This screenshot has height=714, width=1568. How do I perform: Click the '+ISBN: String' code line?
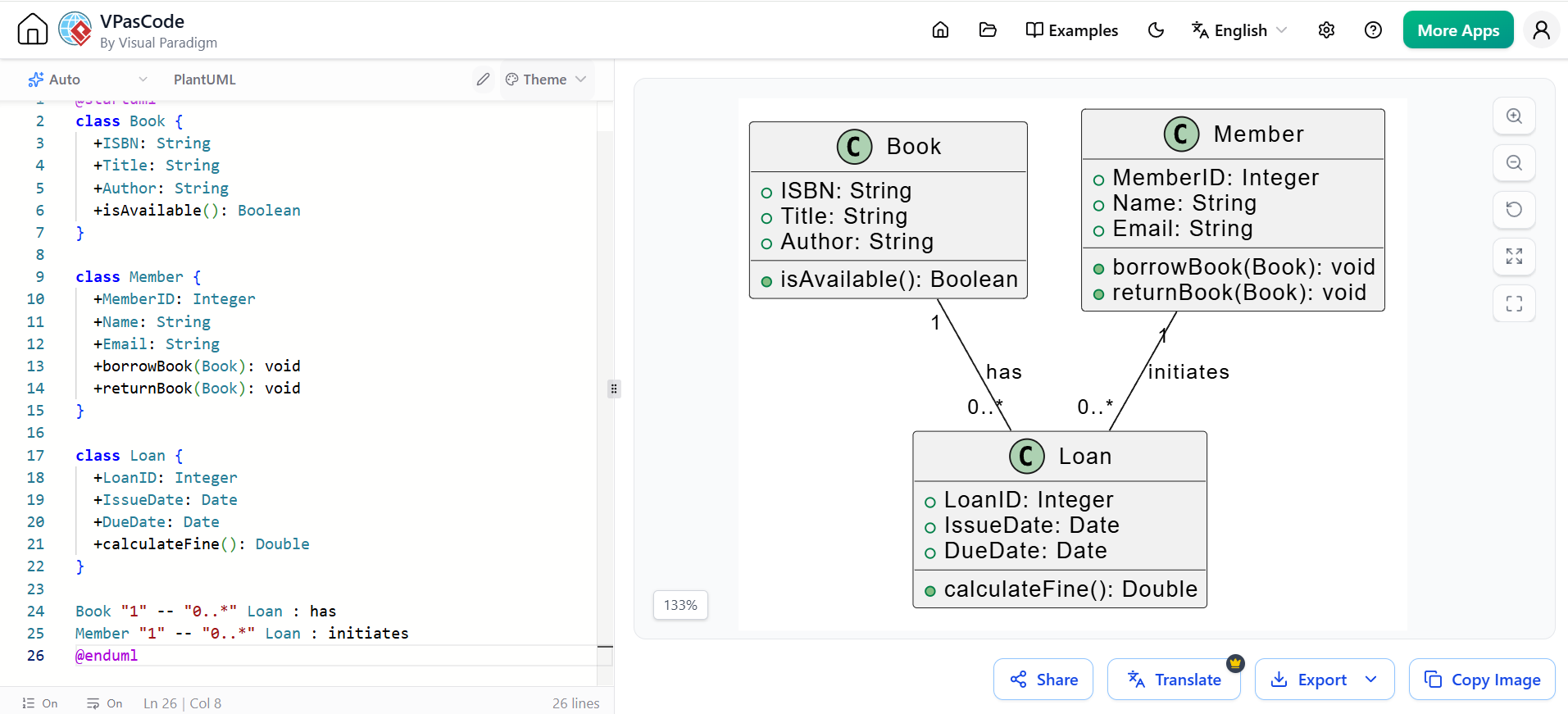[152, 143]
